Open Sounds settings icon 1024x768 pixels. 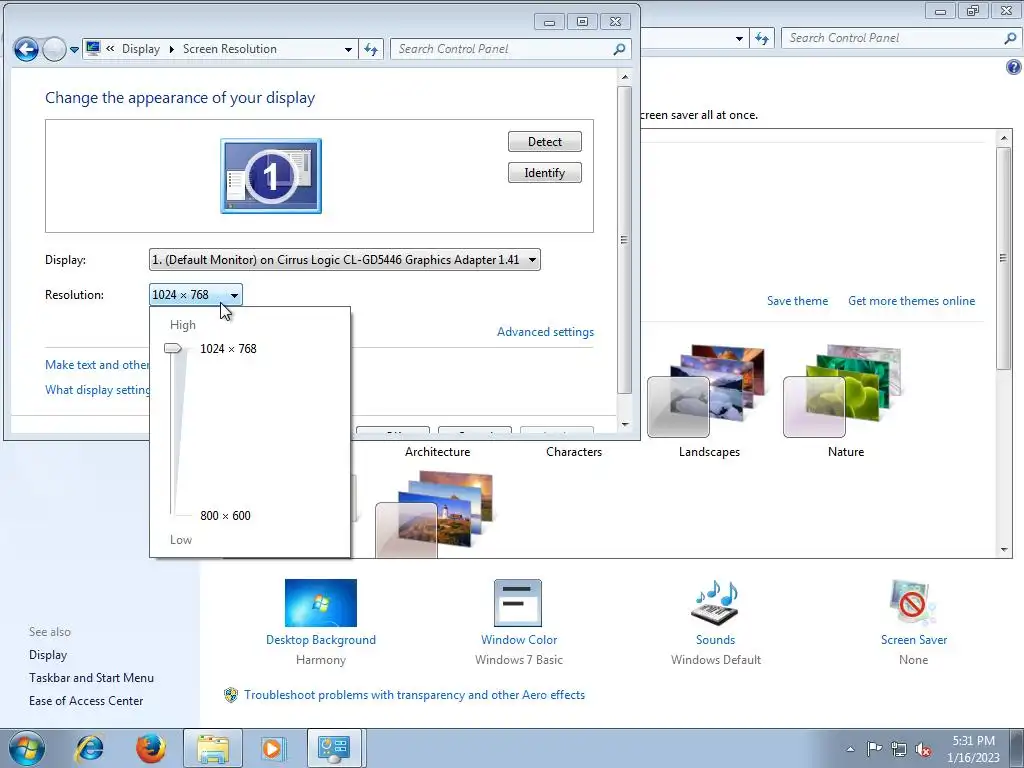[x=715, y=603]
